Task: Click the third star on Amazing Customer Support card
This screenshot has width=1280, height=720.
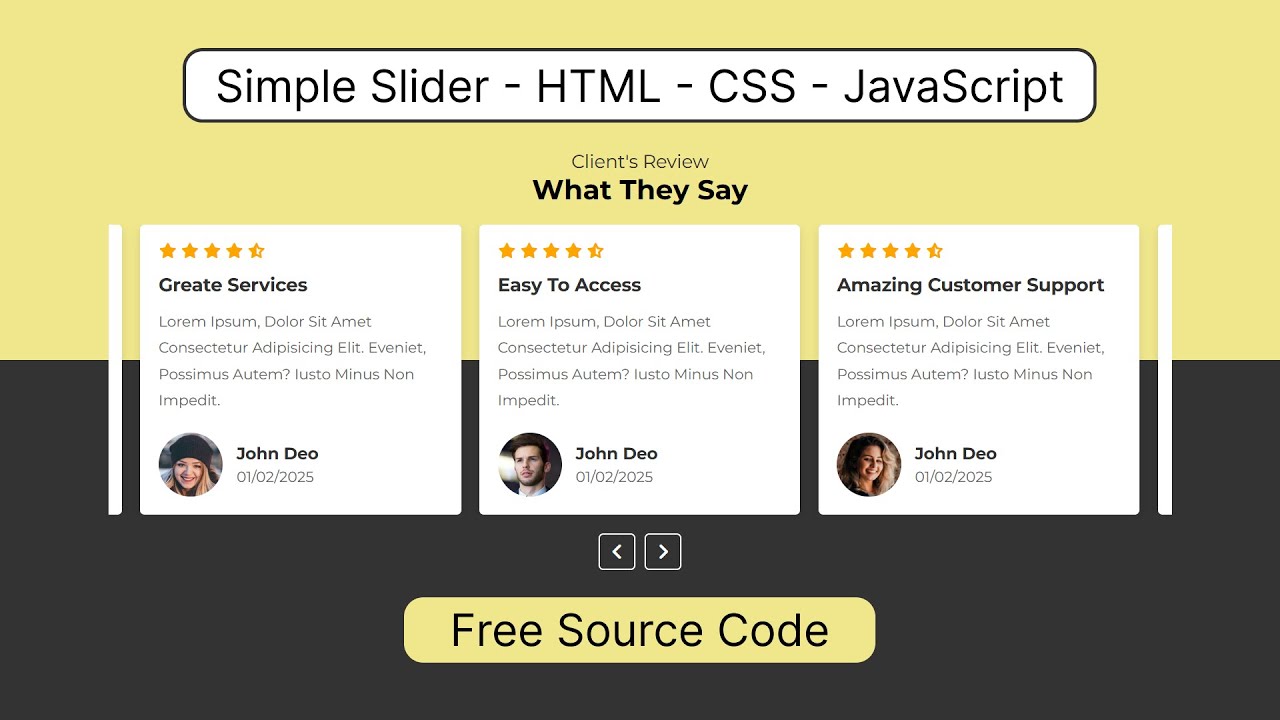Action: (891, 250)
